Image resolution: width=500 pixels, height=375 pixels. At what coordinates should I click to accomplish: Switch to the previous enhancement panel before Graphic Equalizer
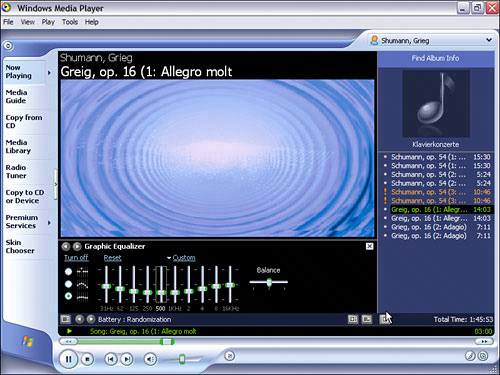pos(66,246)
